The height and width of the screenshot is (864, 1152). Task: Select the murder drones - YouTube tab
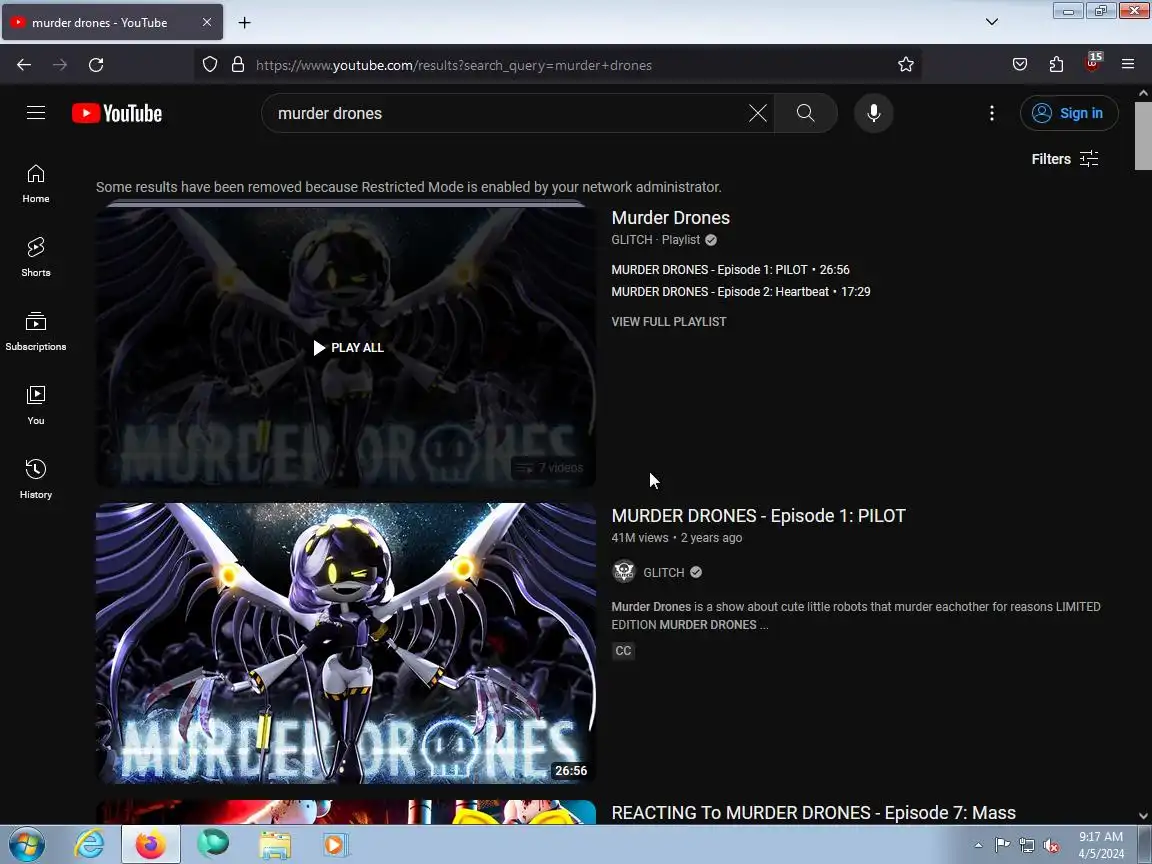tap(112, 23)
